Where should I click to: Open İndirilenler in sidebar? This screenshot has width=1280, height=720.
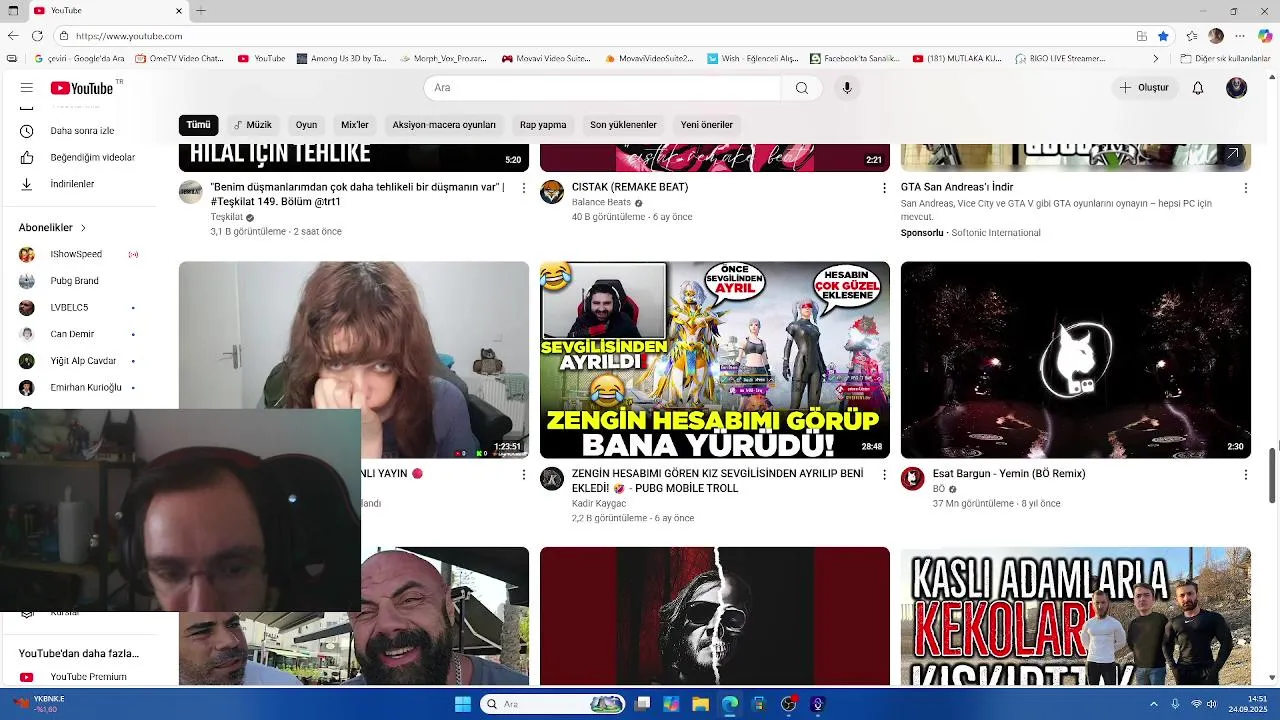click(x=80, y=184)
